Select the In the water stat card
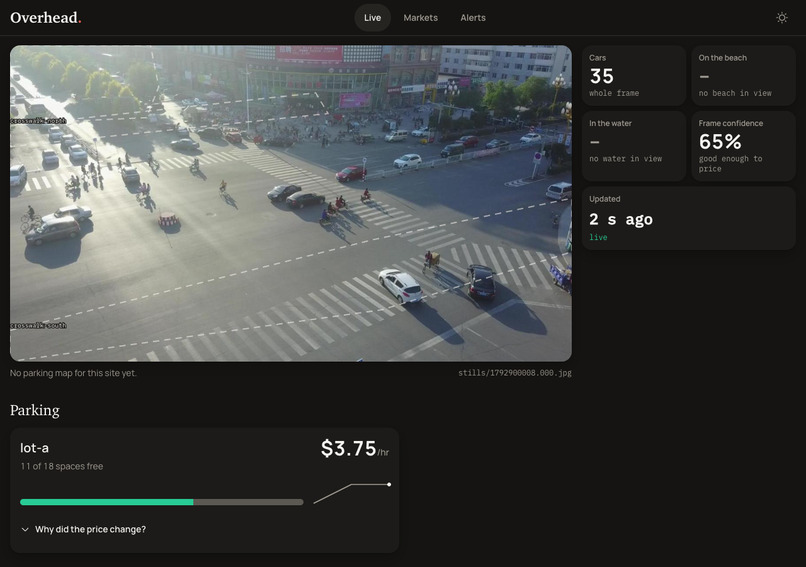This screenshot has height=567, width=806. (x=634, y=146)
